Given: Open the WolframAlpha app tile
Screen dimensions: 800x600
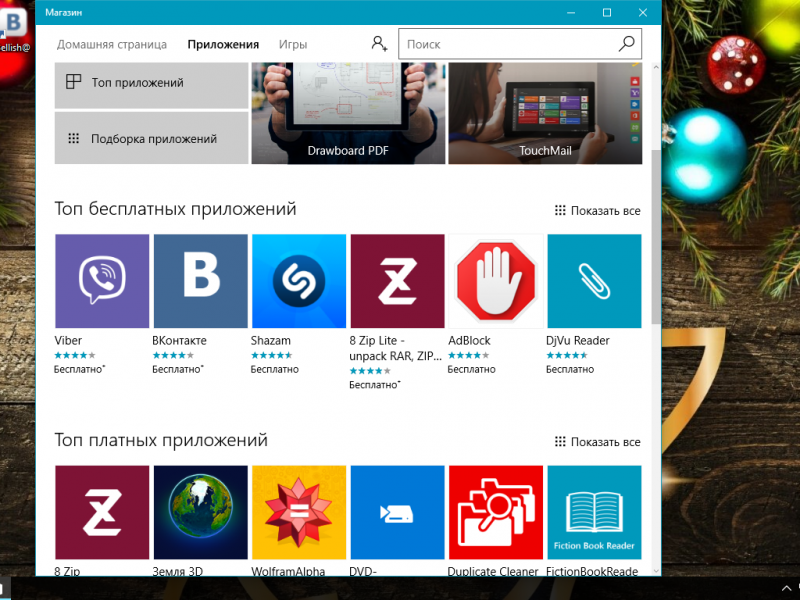Looking at the screenshot, I should 299,512.
